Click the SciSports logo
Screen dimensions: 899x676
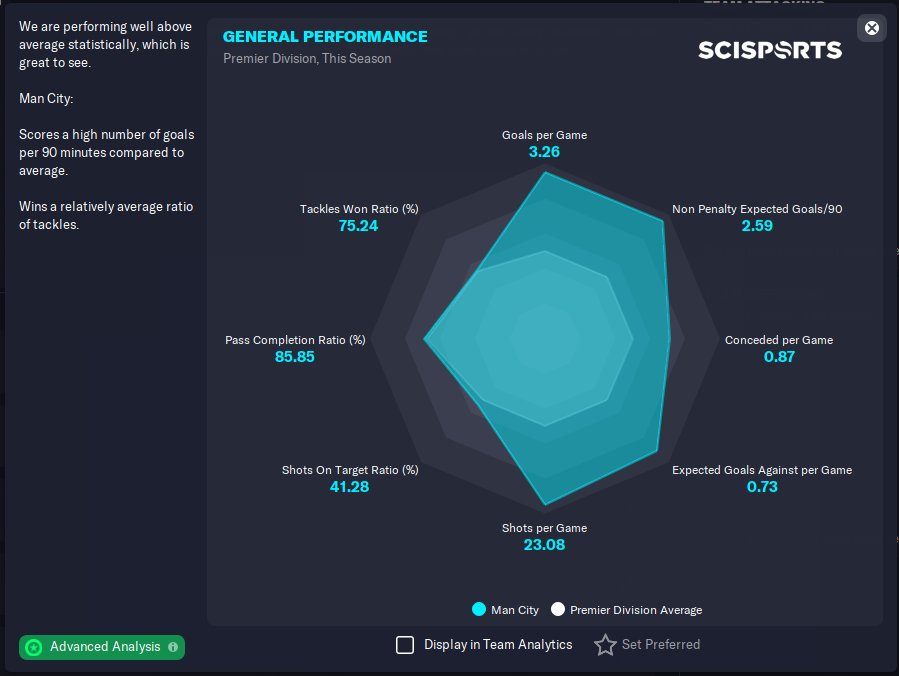[x=769, y=50]
